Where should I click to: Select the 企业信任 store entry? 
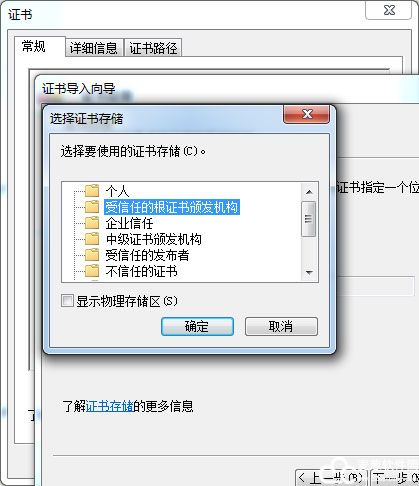[129, 223]
